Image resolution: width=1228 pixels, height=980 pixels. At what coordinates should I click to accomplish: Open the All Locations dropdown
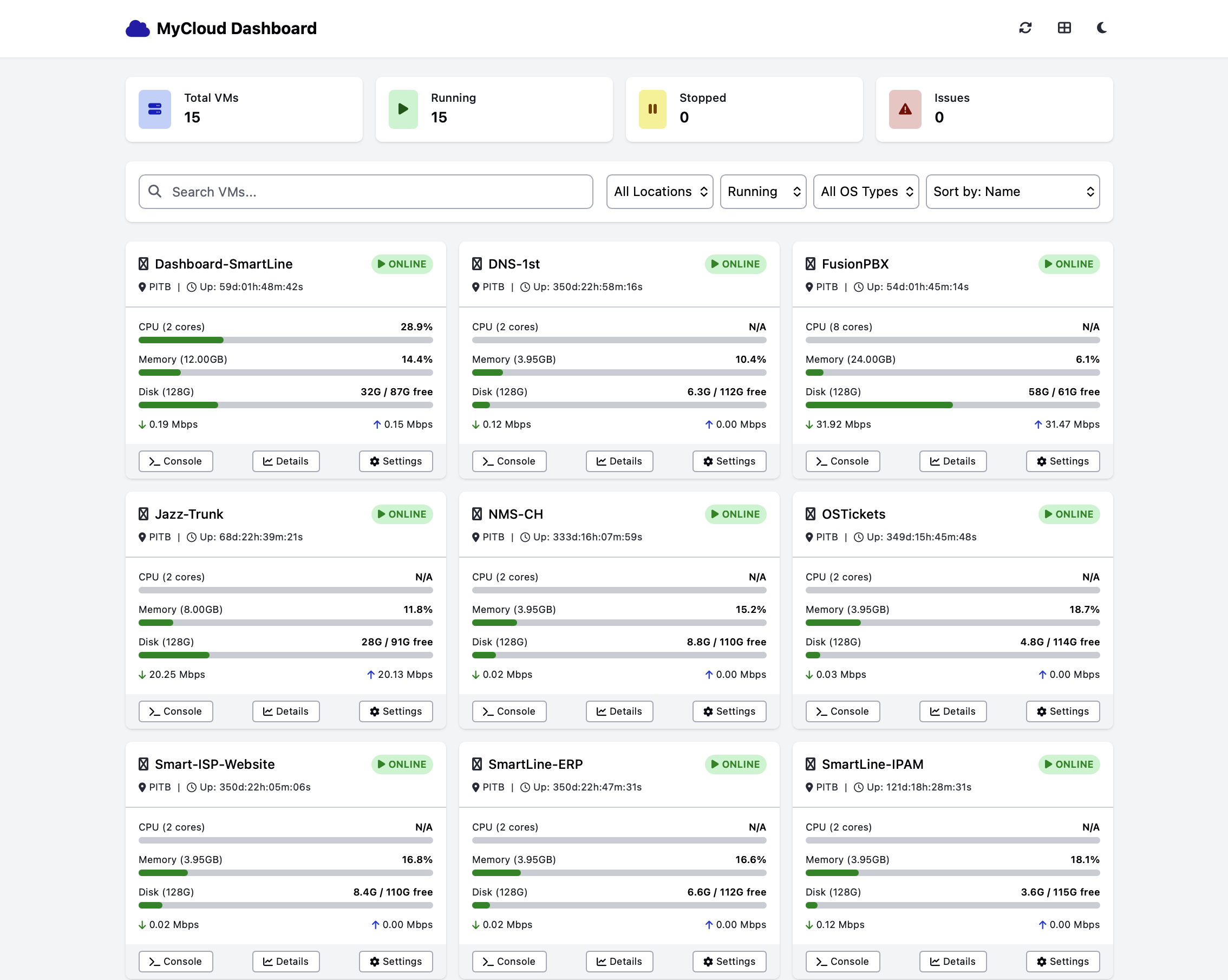coord(659,191)
